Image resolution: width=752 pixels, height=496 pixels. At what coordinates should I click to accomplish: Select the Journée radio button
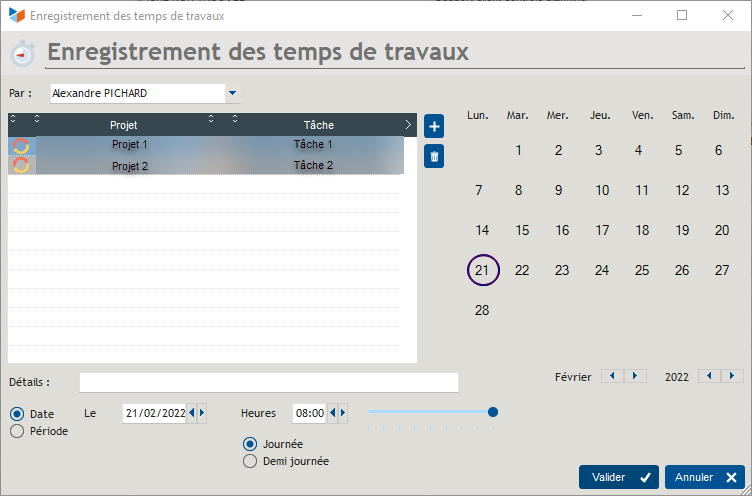point(250,444)
